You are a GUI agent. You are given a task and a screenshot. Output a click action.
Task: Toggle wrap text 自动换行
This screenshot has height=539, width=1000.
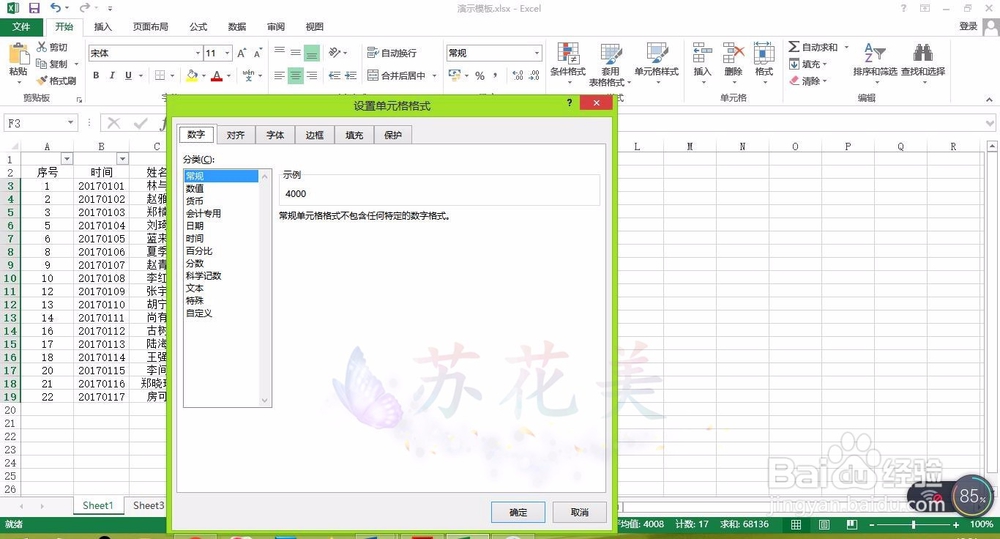tap(392, 53)
